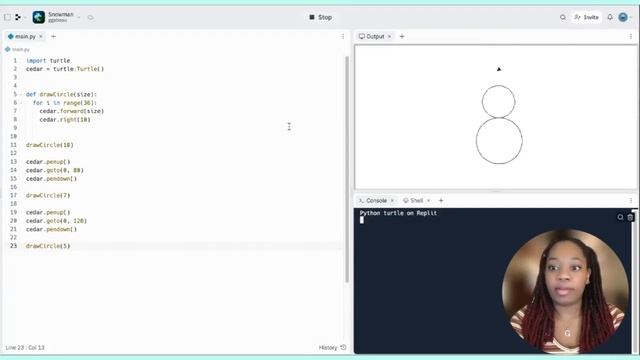Click 'Python turtle on Replit' console text
Image resolution: width=640 pixels, height=360 pixels.
coord(398,213)
